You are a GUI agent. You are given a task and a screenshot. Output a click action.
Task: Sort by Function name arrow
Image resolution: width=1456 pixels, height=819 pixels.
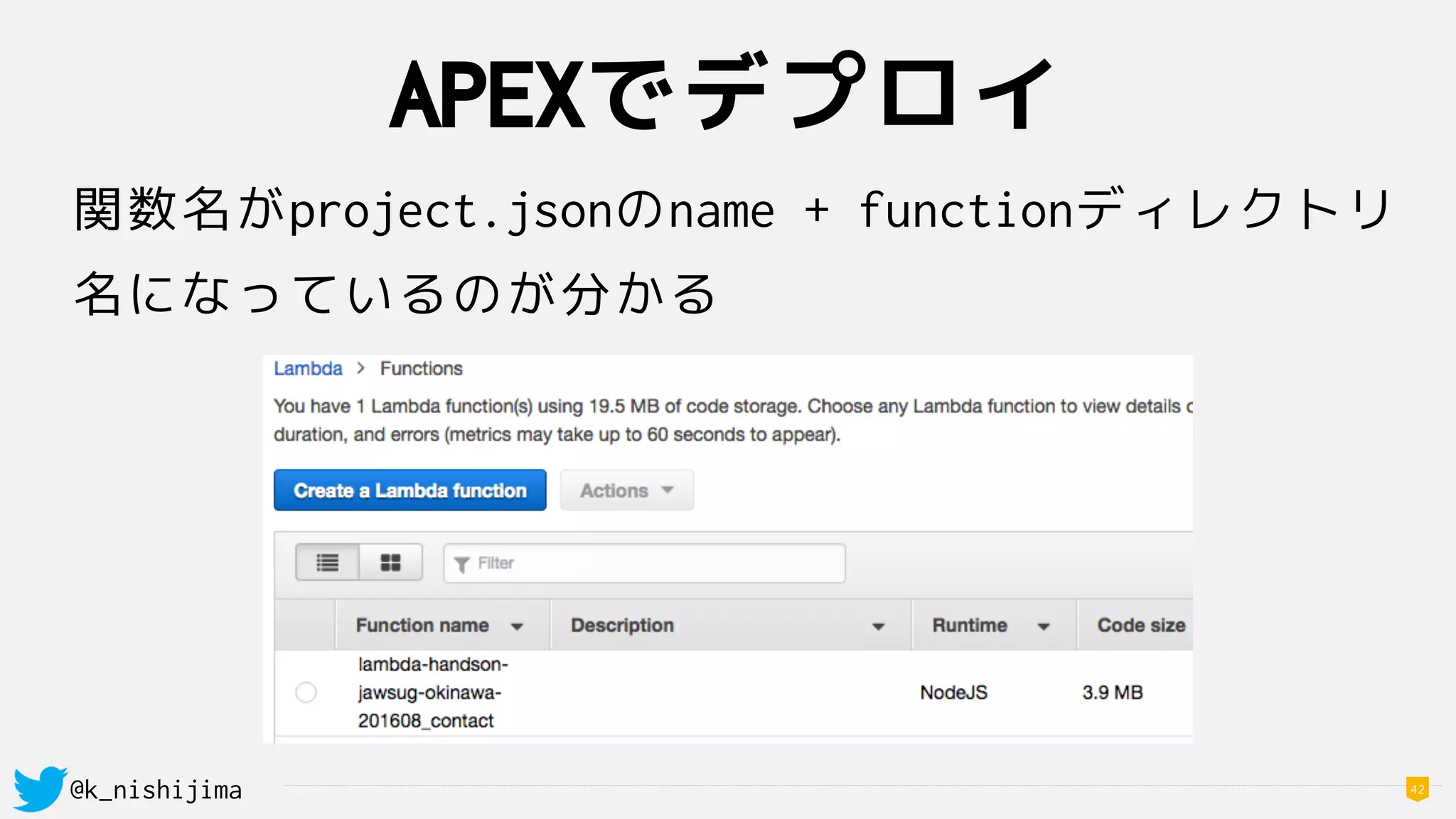517,626
